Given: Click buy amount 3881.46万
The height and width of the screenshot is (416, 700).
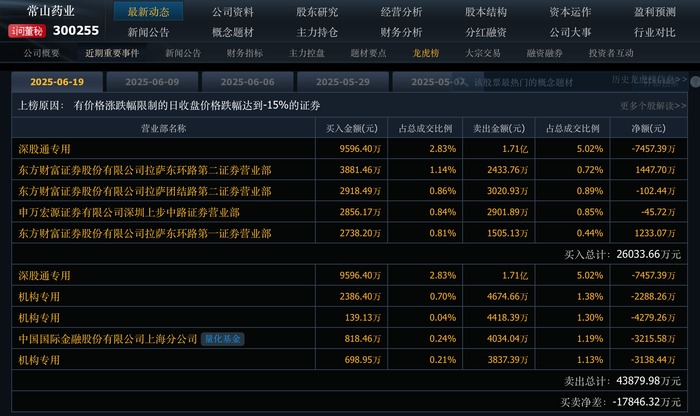Looking at the screenshot, I should point(360,170).
